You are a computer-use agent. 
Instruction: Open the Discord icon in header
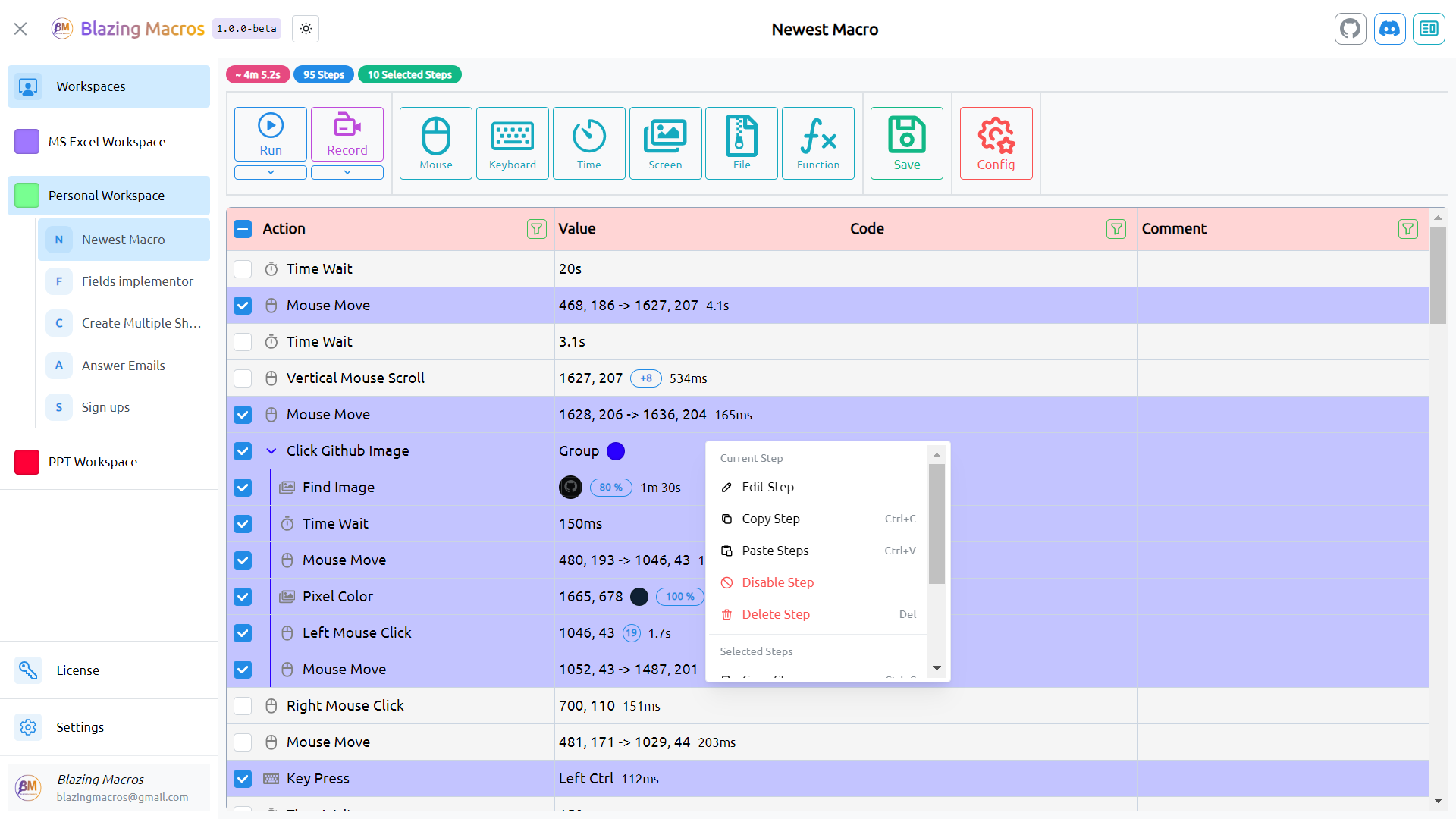pyautogui.click(x=1390, y=29)
